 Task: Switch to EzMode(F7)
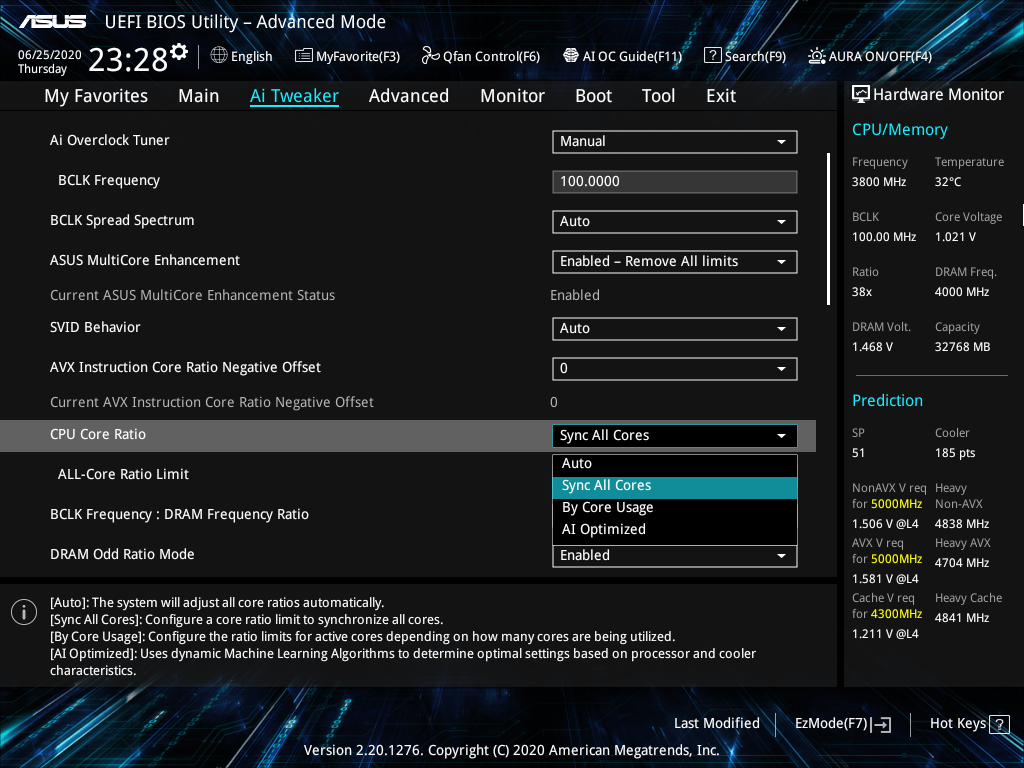(x=843, y=724)
